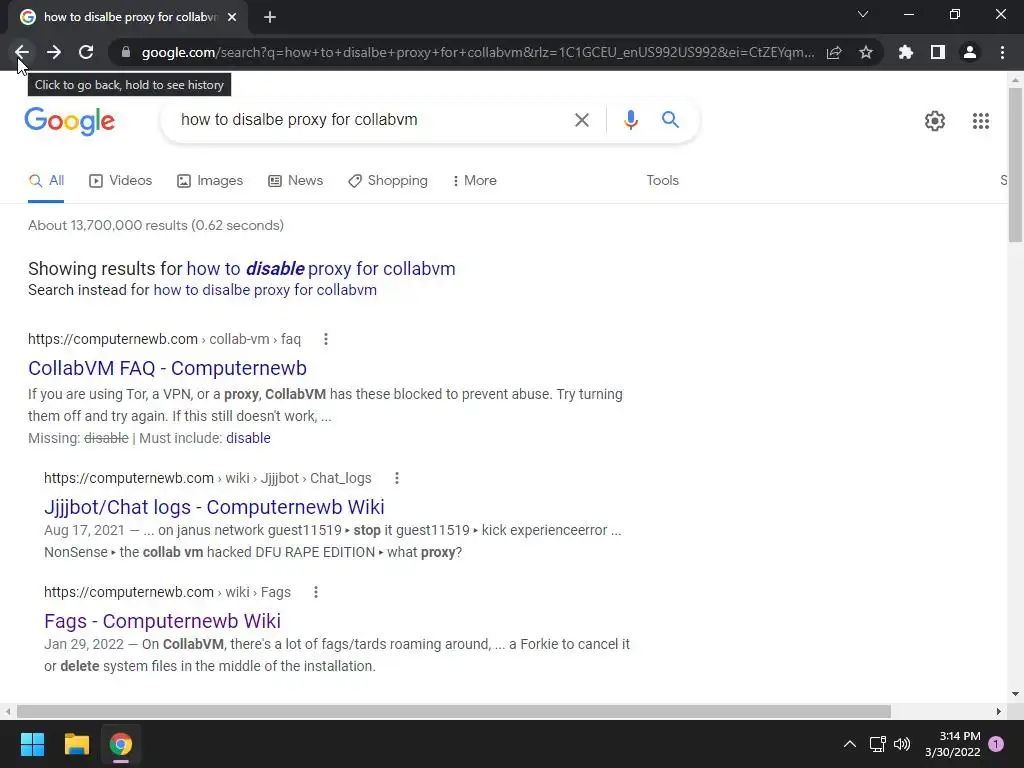1024x768 pixels.
Task: Open the clock showing 3:14 PM
Action: tap(953, 744)
